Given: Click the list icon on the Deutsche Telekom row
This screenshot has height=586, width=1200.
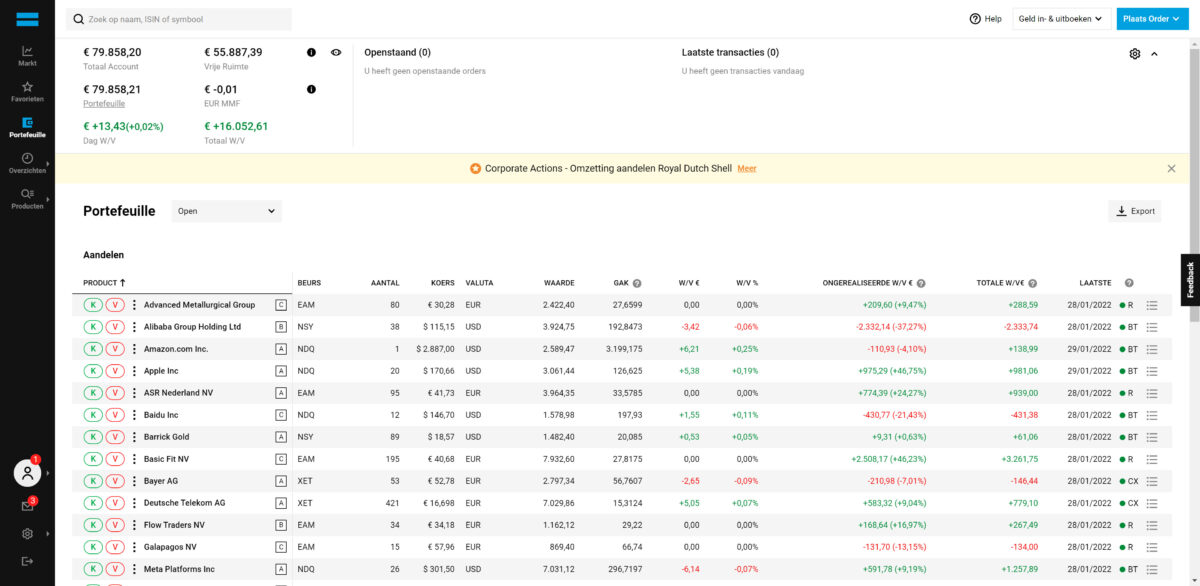Looking at the screenshot, I should click(1152, 503).
